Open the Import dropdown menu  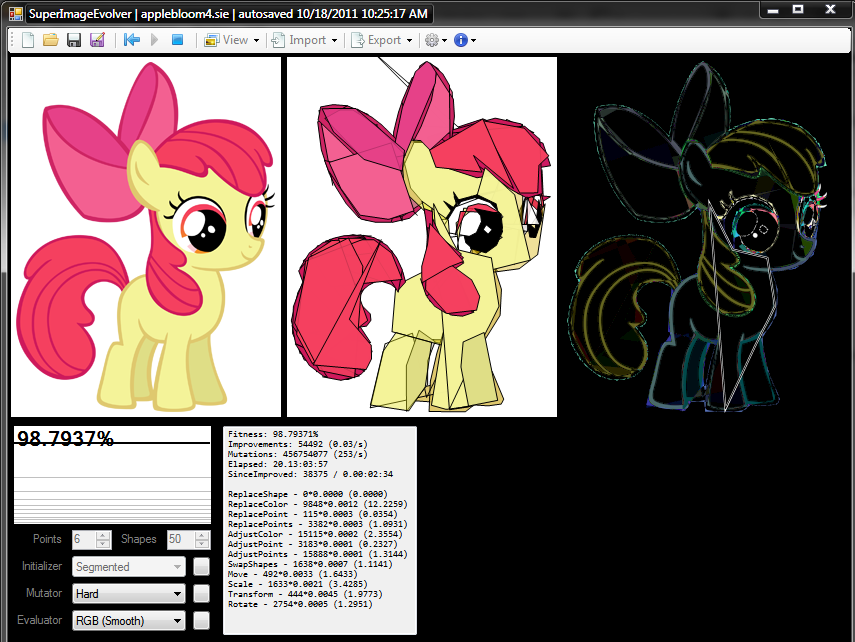pos(304,40)
